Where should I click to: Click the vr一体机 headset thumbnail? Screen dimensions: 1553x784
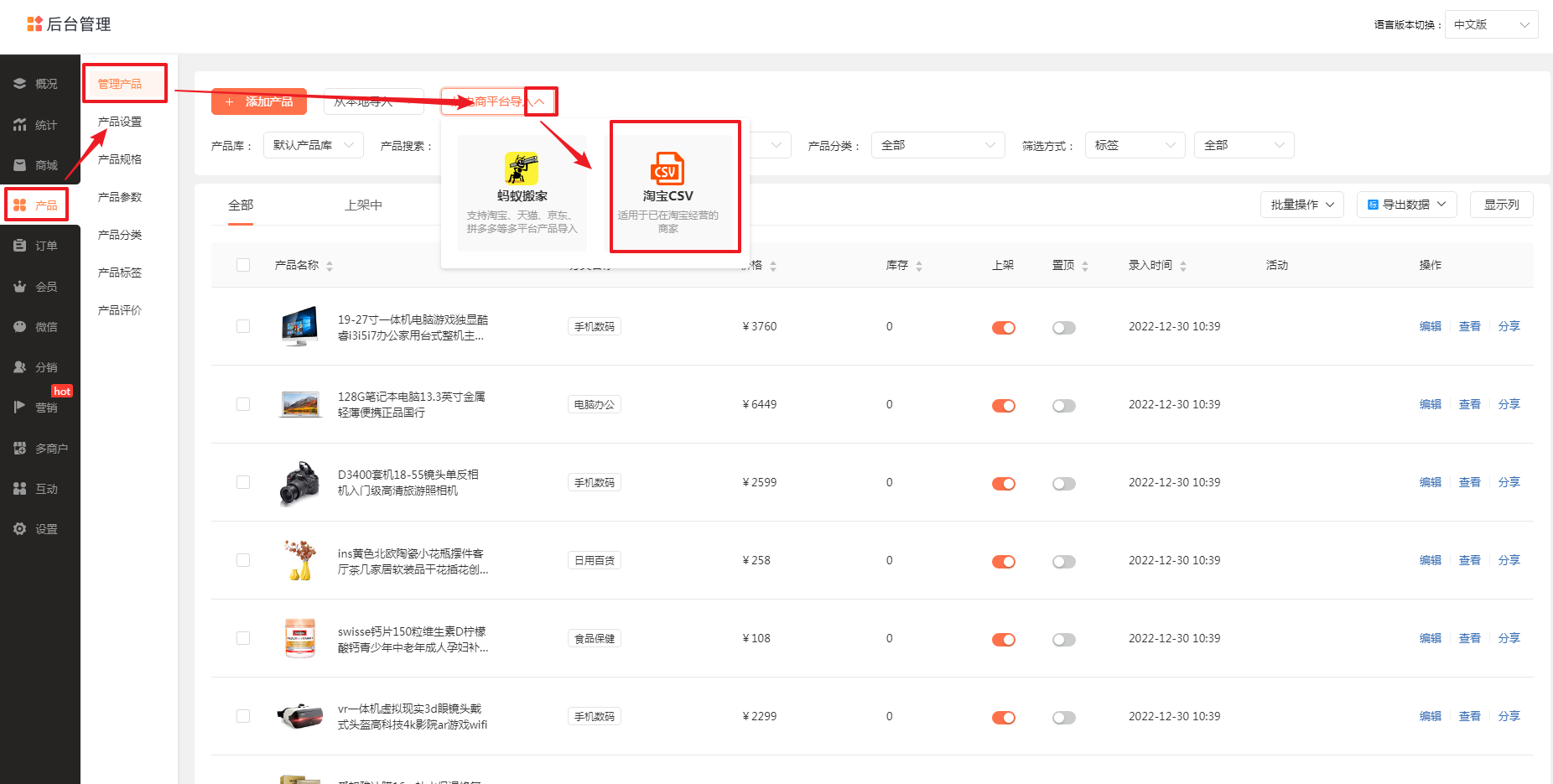[x=300, y=716]
